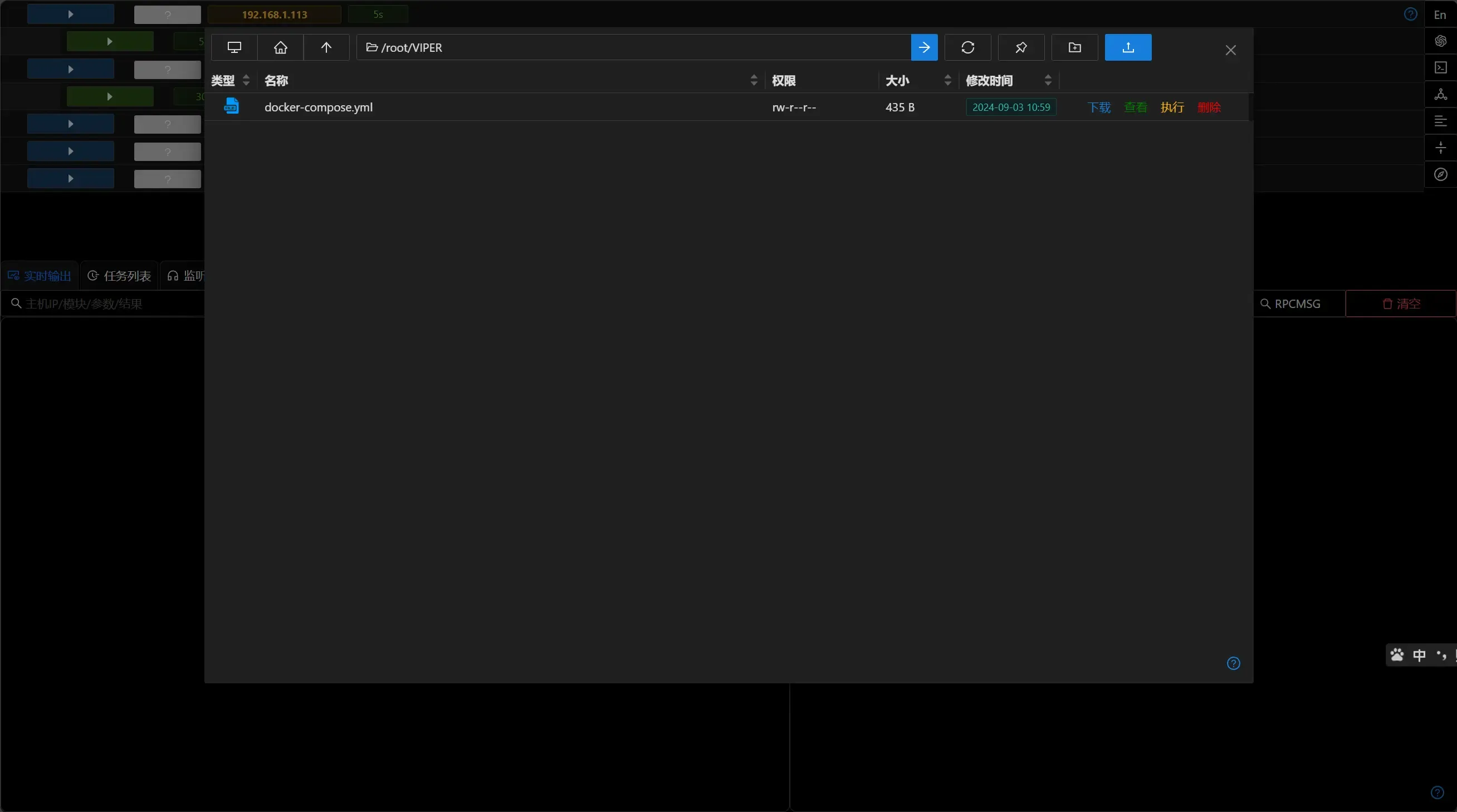Image resolution: width=1457 pixels, height=812 pixels.
Task: Click the 5s tag beside 192.168.1.113
Action: coord(378,14)
